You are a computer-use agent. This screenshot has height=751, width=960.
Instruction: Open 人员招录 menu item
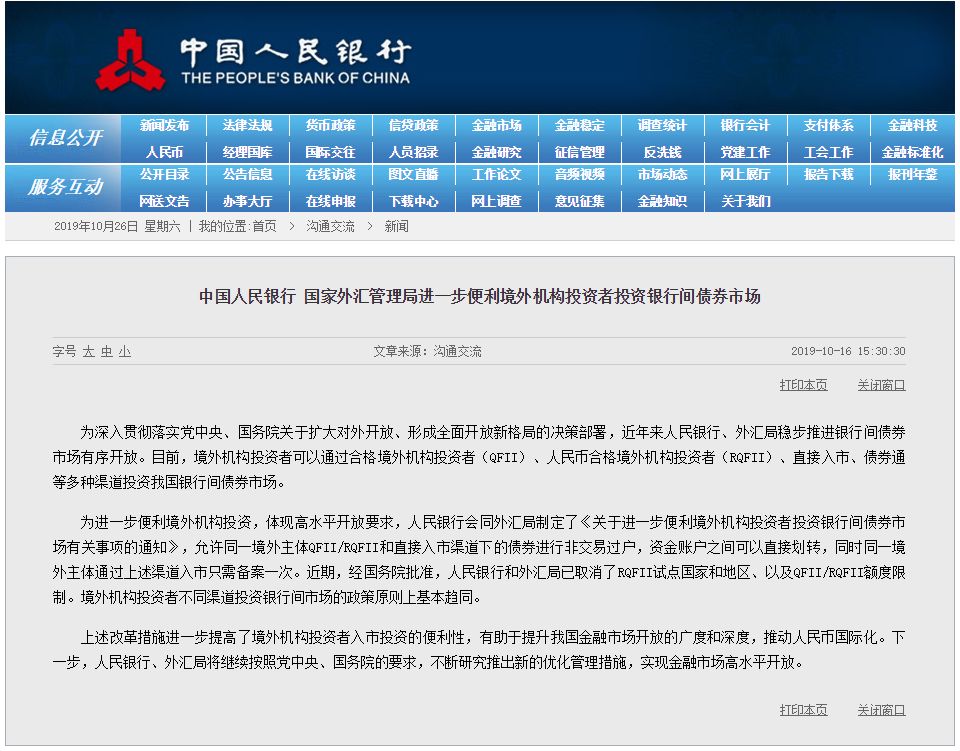click(x=413, y=152)
